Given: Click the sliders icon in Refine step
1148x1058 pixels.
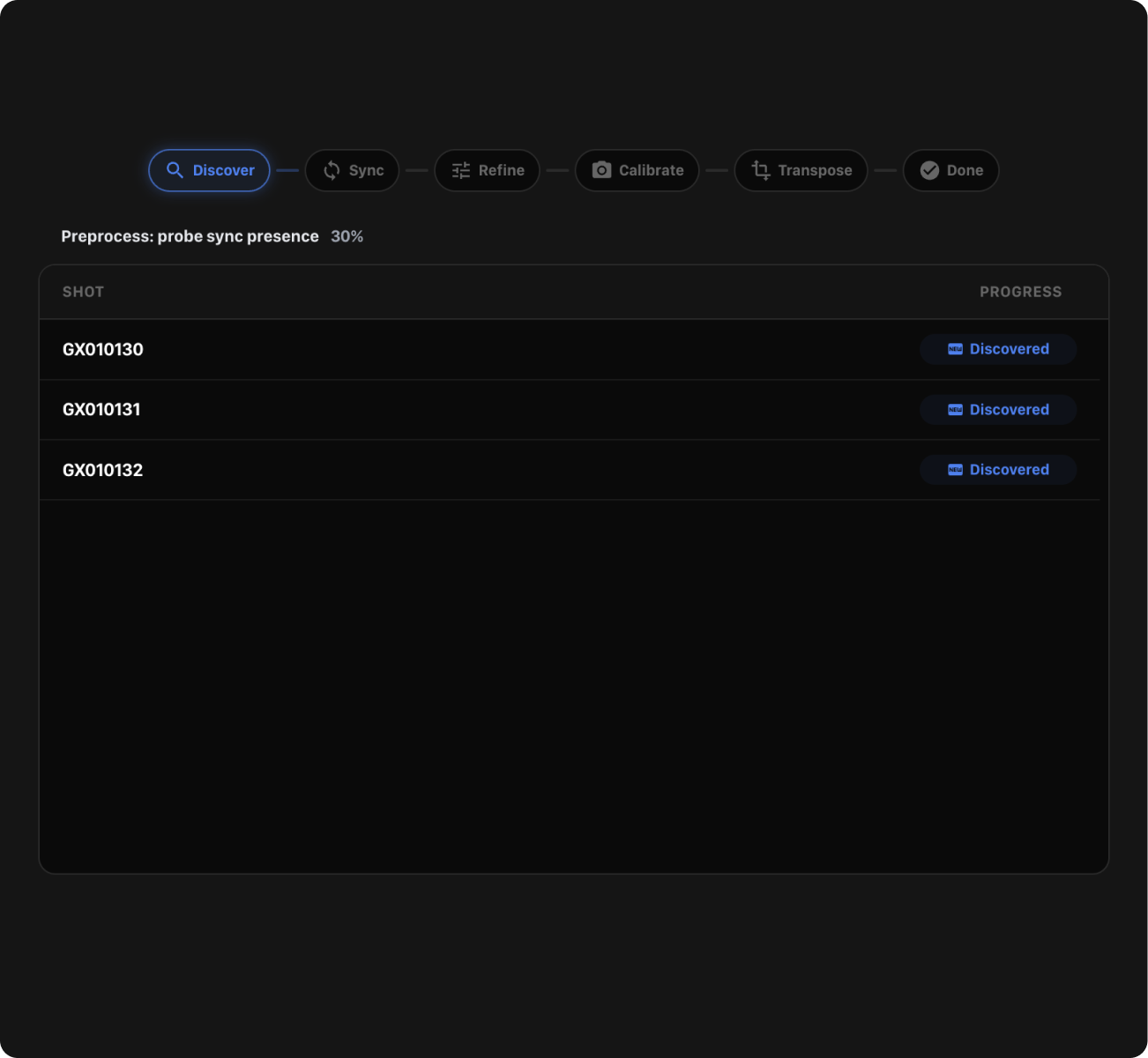Looking at the screenshot, I should [461, 170].
